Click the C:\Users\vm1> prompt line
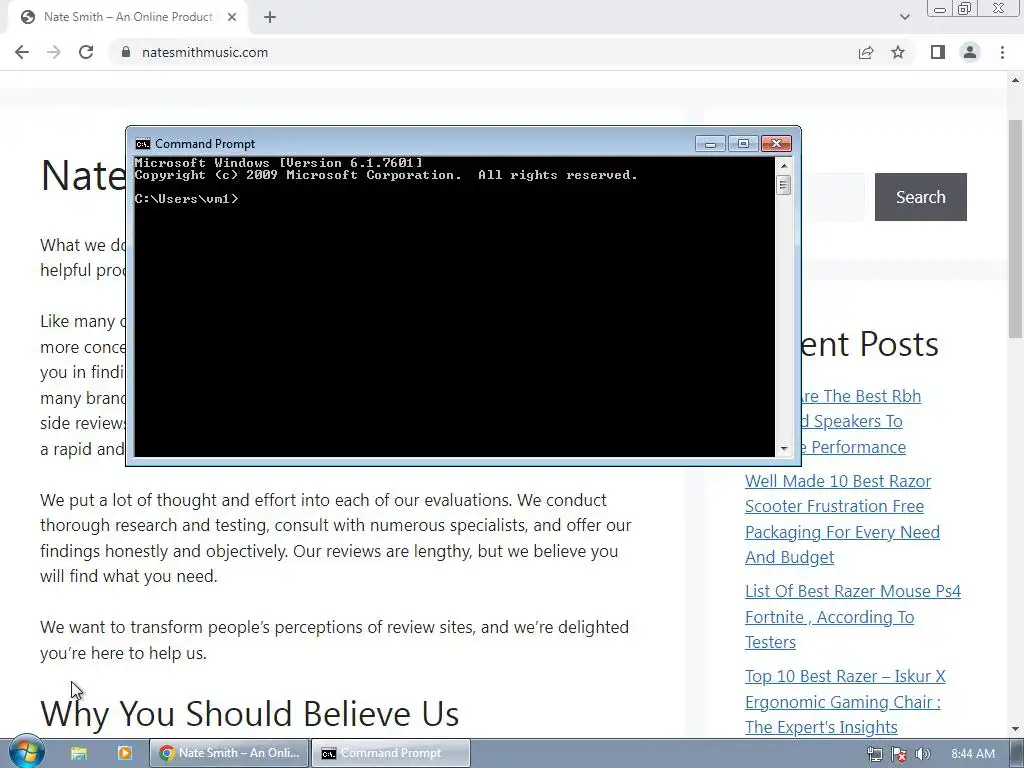The height and width of the screenshot is (768, 1024). click(187, 199)
